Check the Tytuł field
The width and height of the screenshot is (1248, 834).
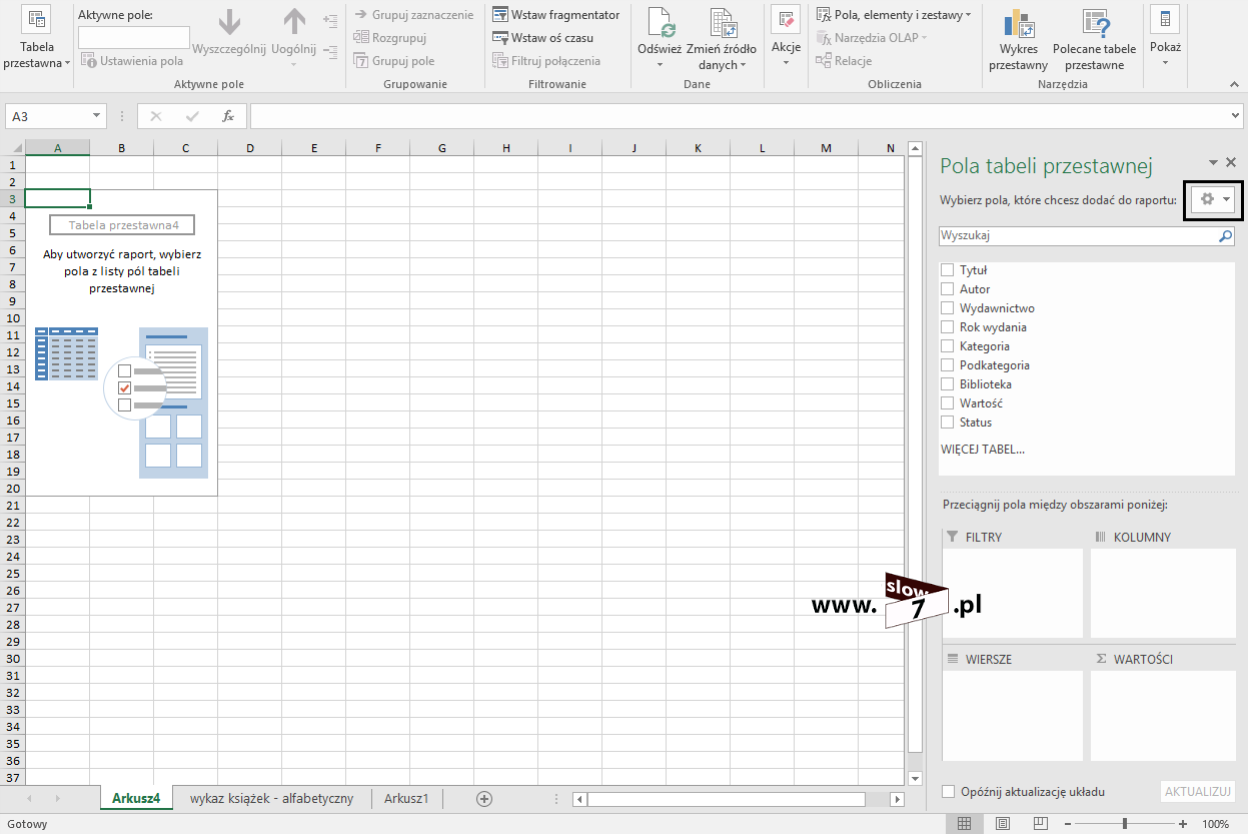947,270
